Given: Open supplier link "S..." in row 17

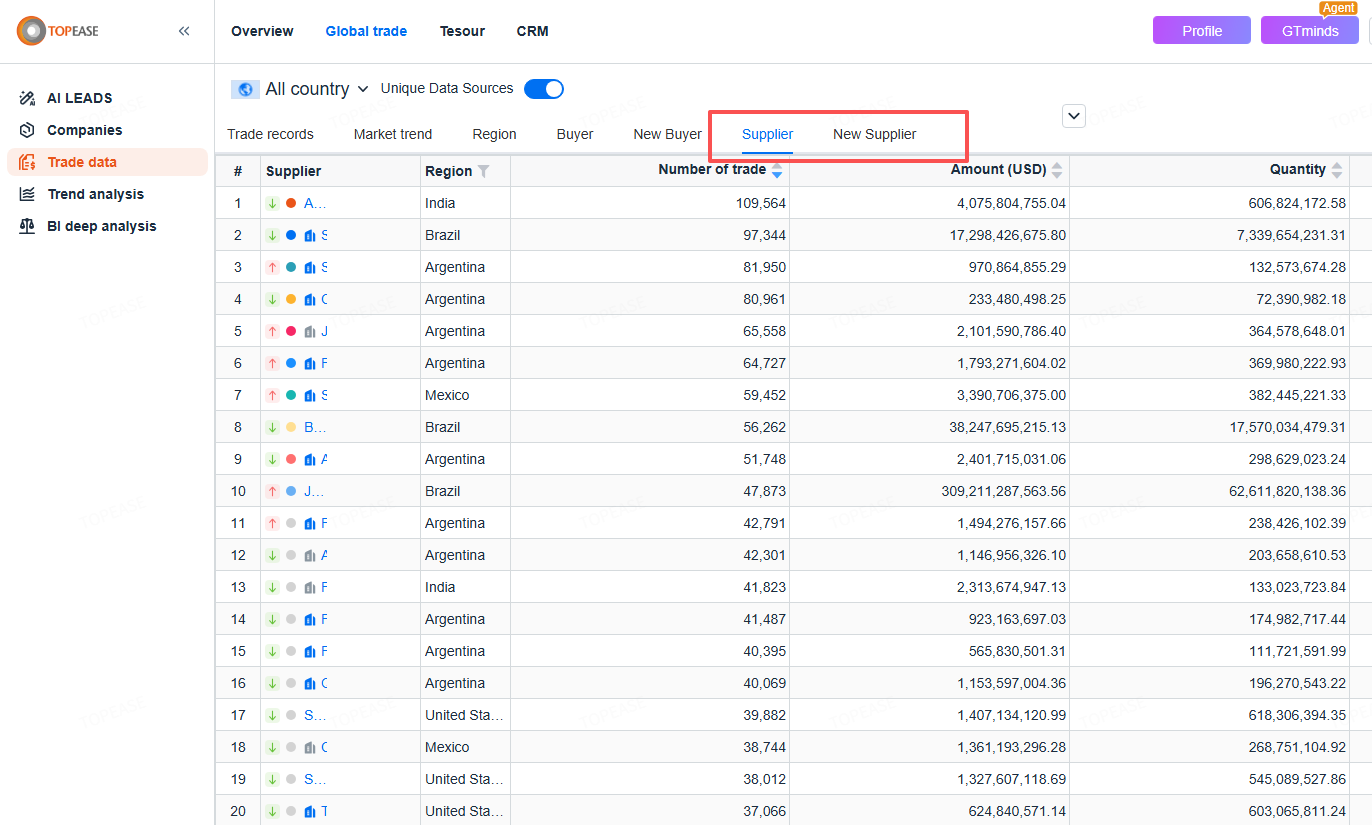Looking at the screenshot, I should click(x=315, y=715).
